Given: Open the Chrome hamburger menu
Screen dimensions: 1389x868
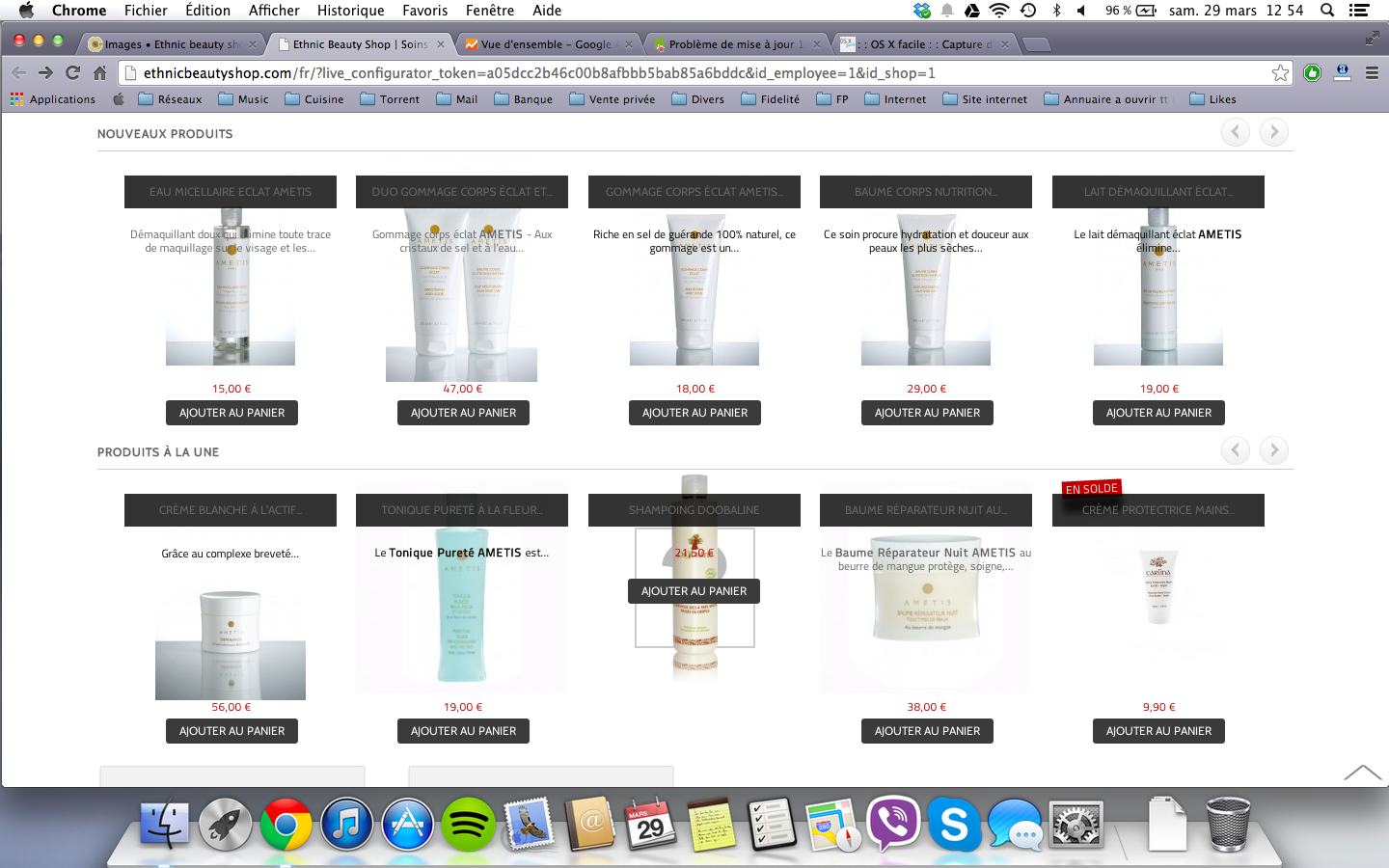Looking at the screenshot, I should [1372, 73].
